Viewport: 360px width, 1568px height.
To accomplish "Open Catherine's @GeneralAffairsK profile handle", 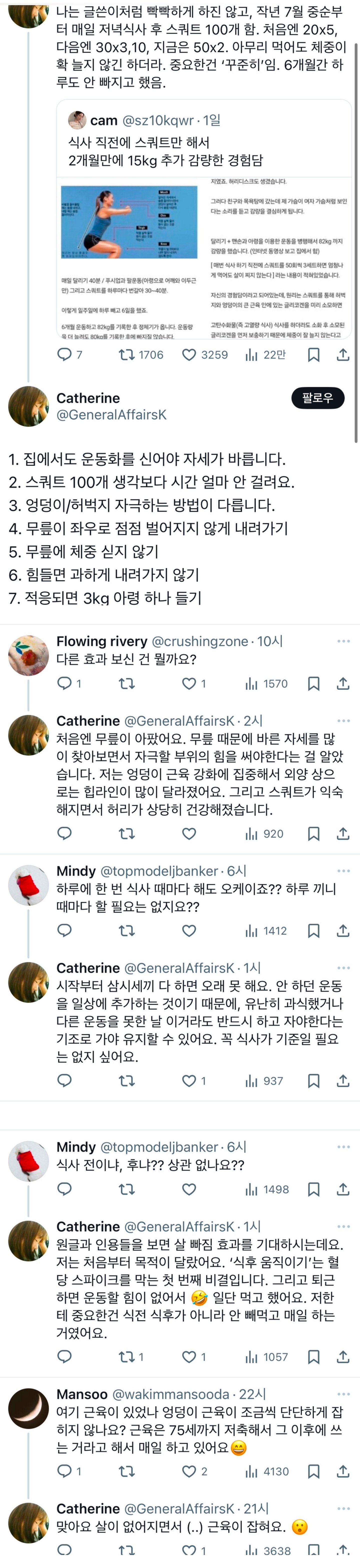I will 112,415.
